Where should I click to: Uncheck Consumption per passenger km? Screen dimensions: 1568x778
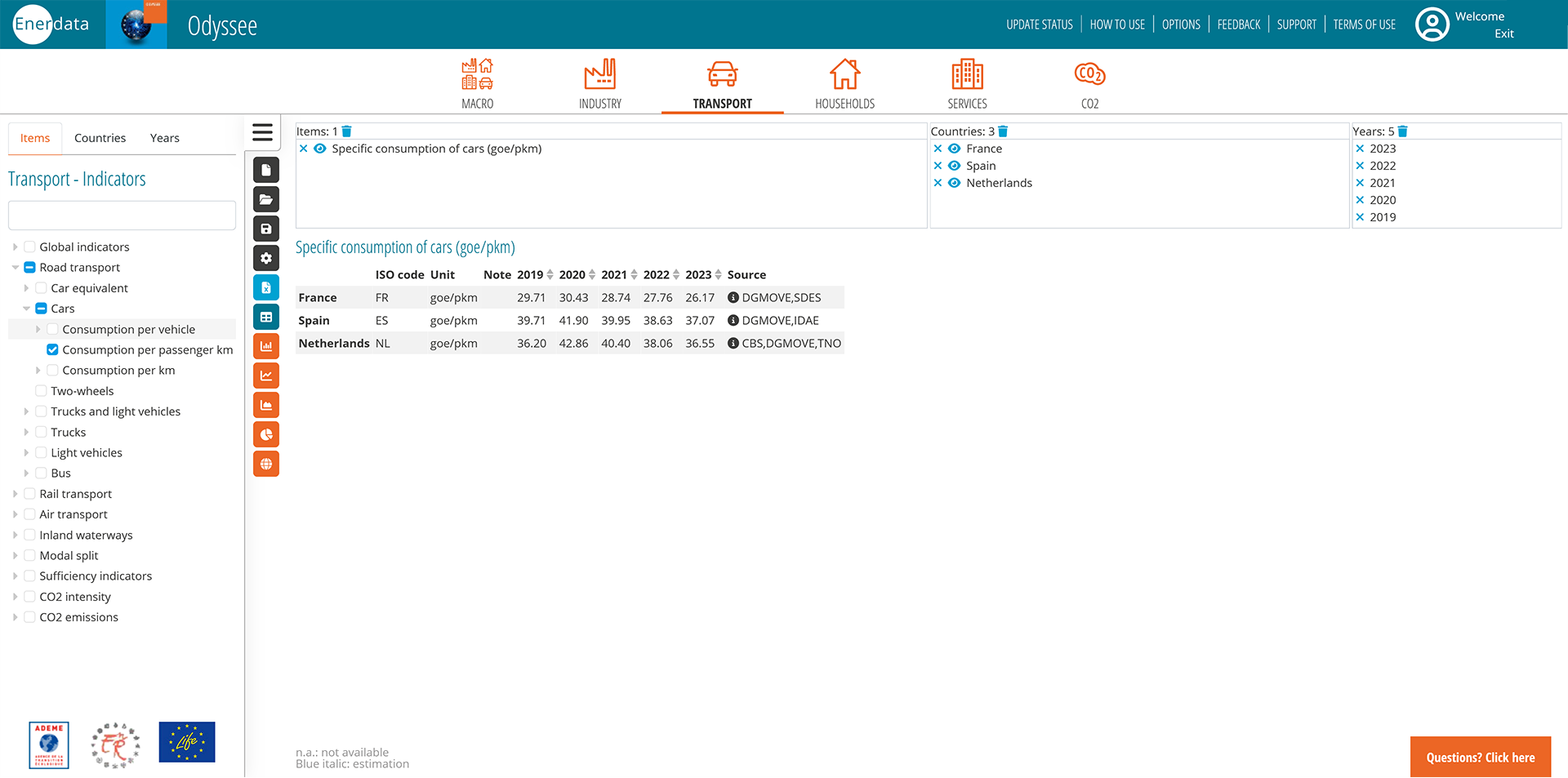coord(52,350)
